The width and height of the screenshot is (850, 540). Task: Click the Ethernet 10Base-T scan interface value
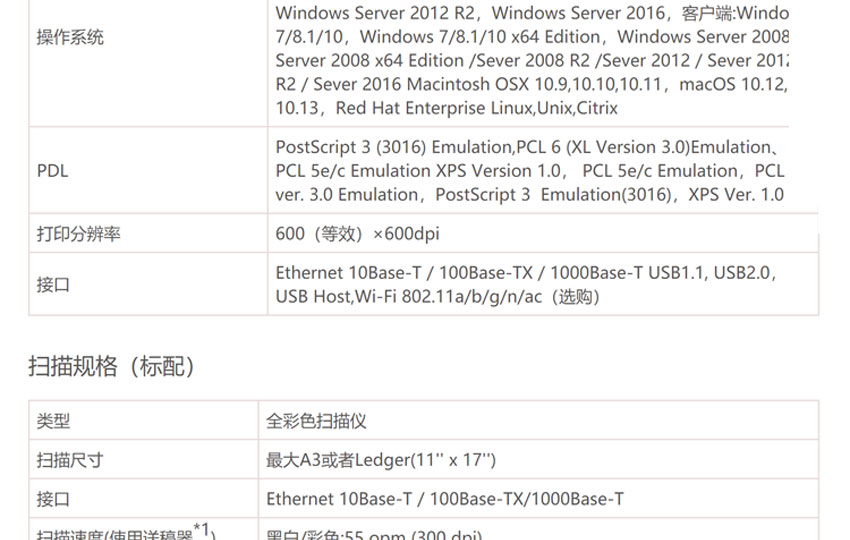[x=445, y=499]
